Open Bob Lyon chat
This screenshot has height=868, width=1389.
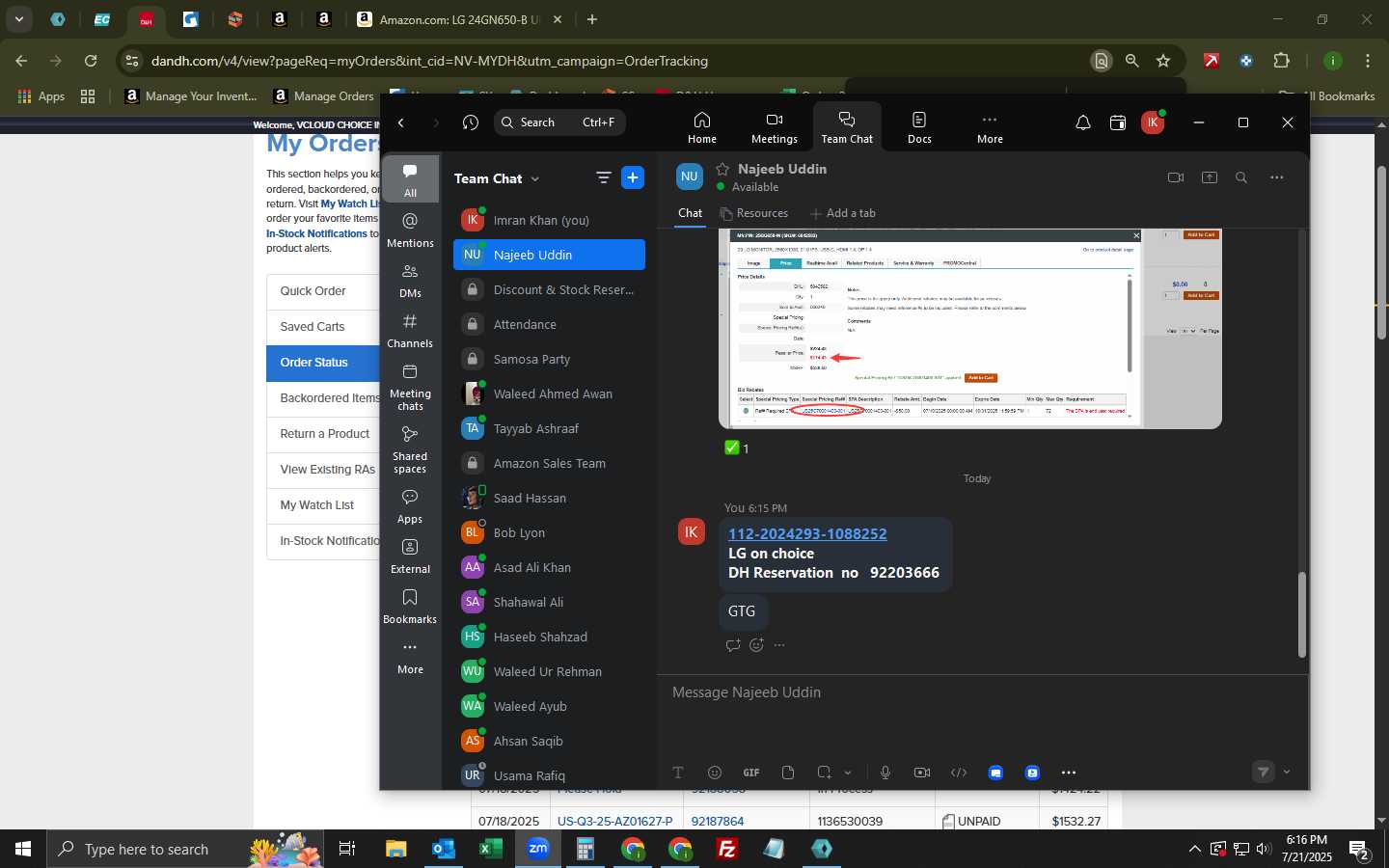[549, 532]
